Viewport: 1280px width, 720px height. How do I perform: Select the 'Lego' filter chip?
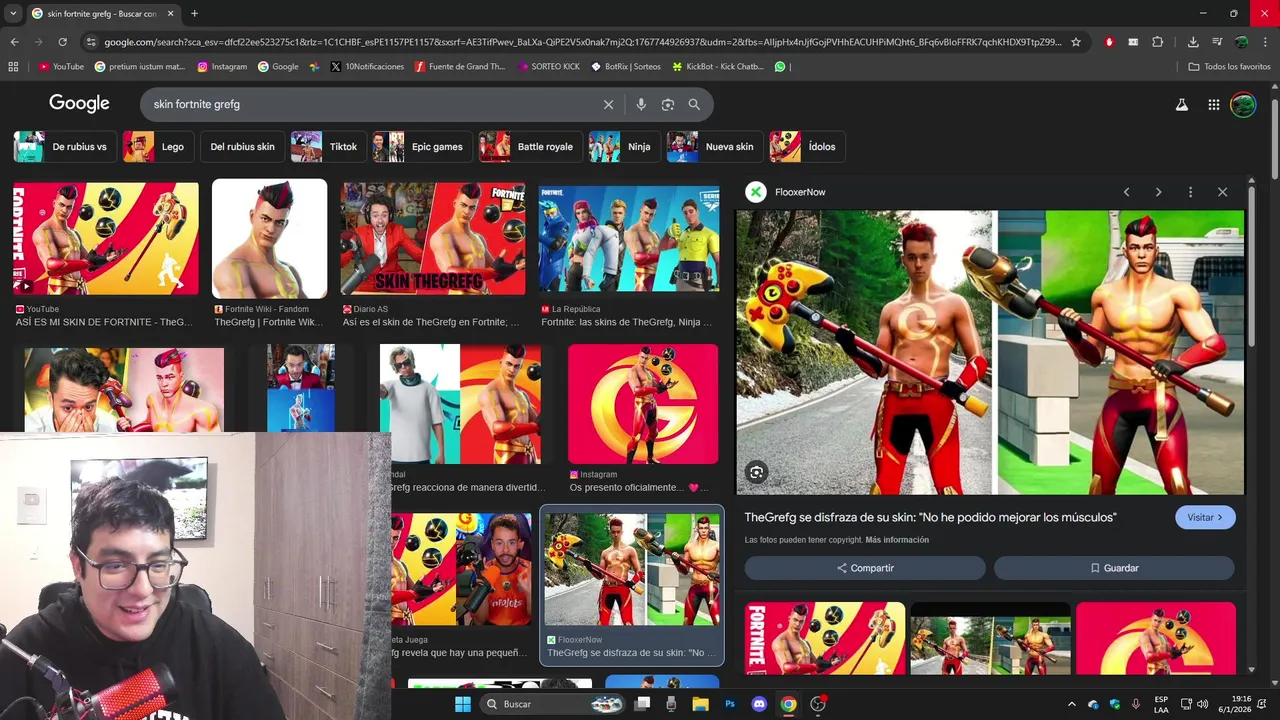158,146
